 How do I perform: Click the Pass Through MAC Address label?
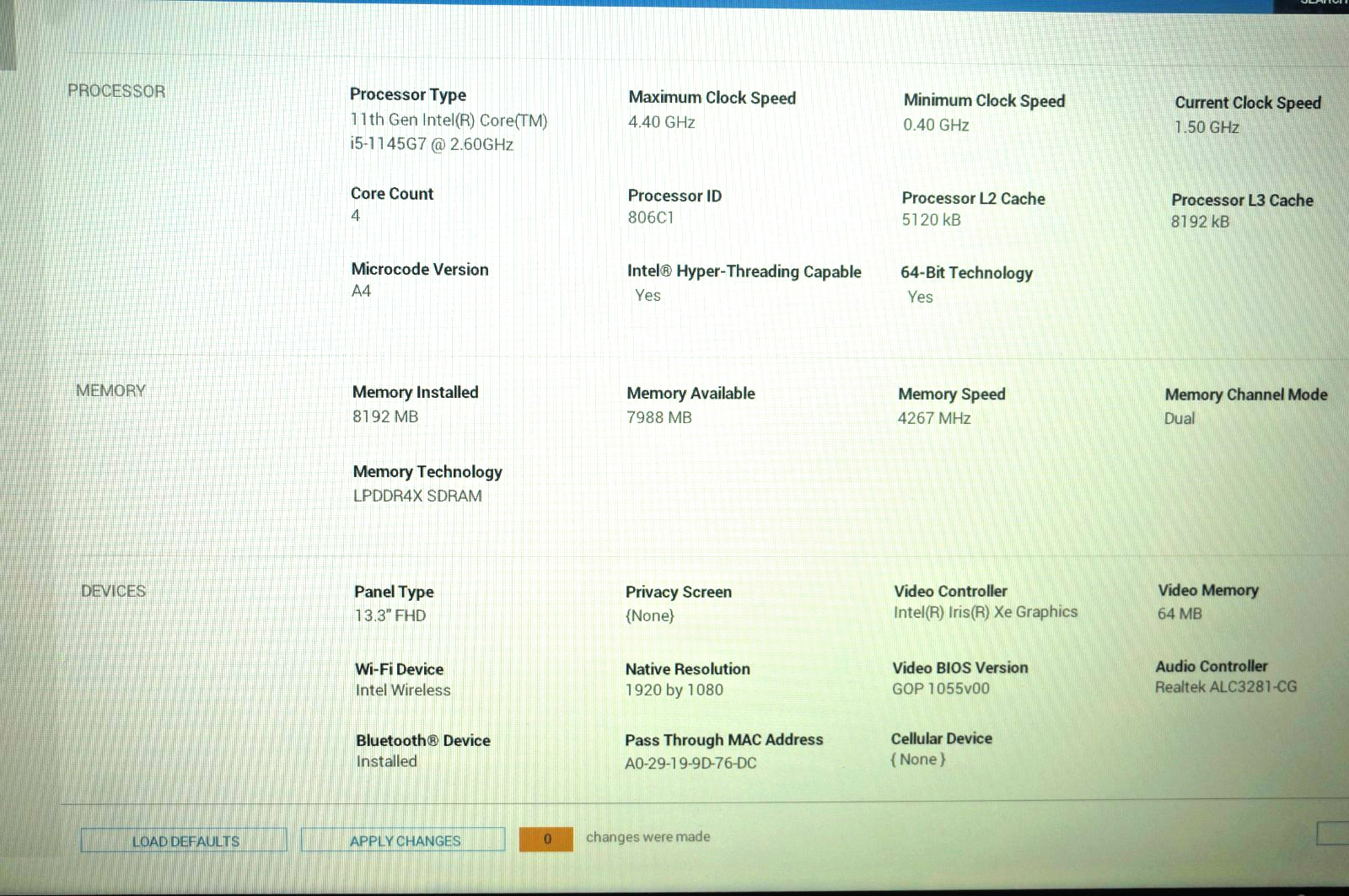(723, 740)
